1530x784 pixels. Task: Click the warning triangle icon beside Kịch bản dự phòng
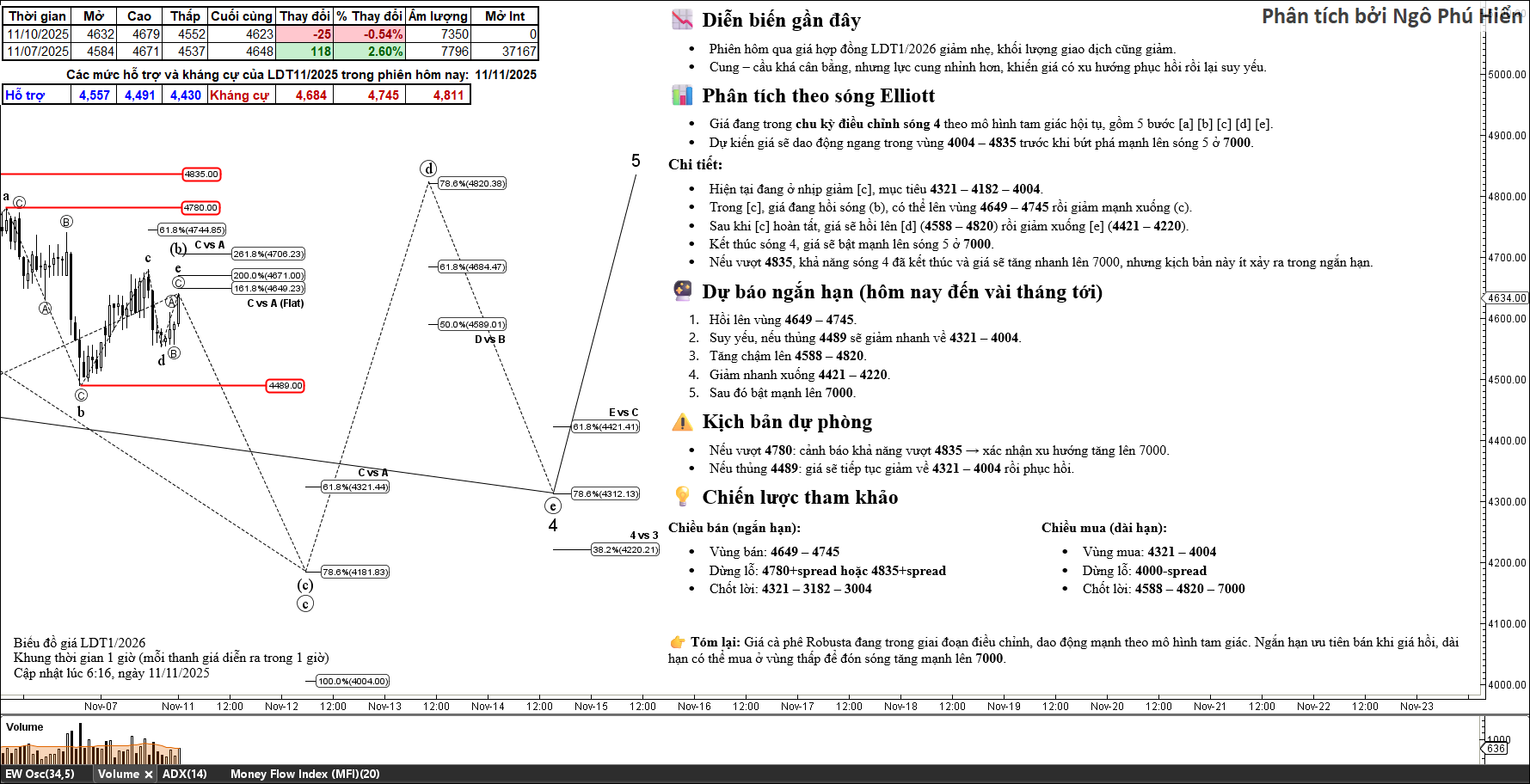tap(682, 422)
